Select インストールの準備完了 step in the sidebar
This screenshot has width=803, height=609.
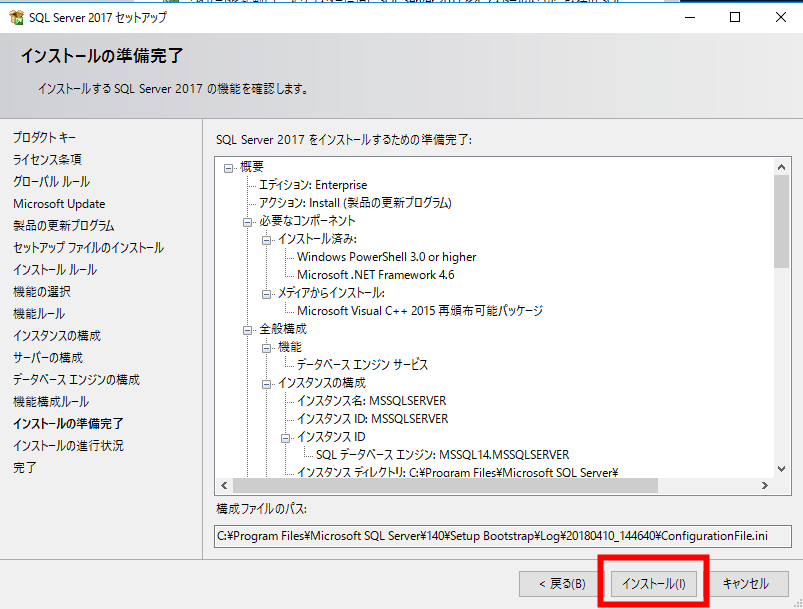click(x=68, y=424)
